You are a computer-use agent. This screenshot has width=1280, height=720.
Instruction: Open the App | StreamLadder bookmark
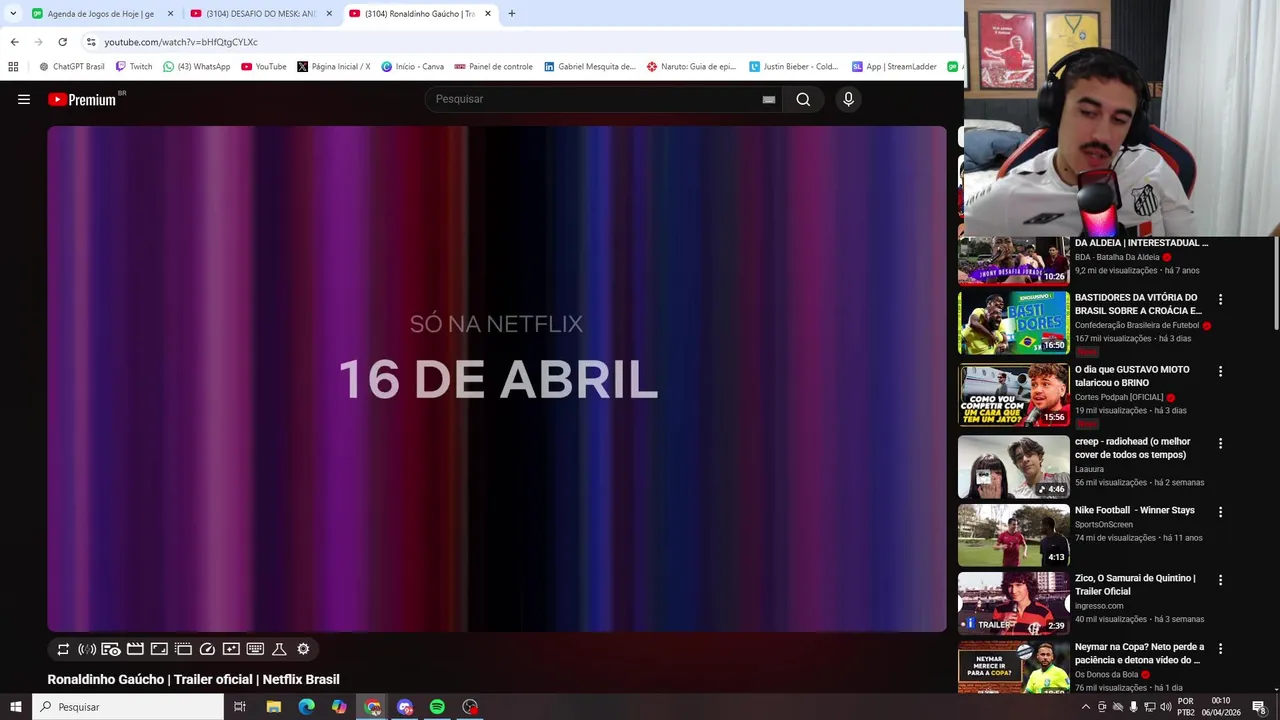pyautogui.click(x=894, y=67)
